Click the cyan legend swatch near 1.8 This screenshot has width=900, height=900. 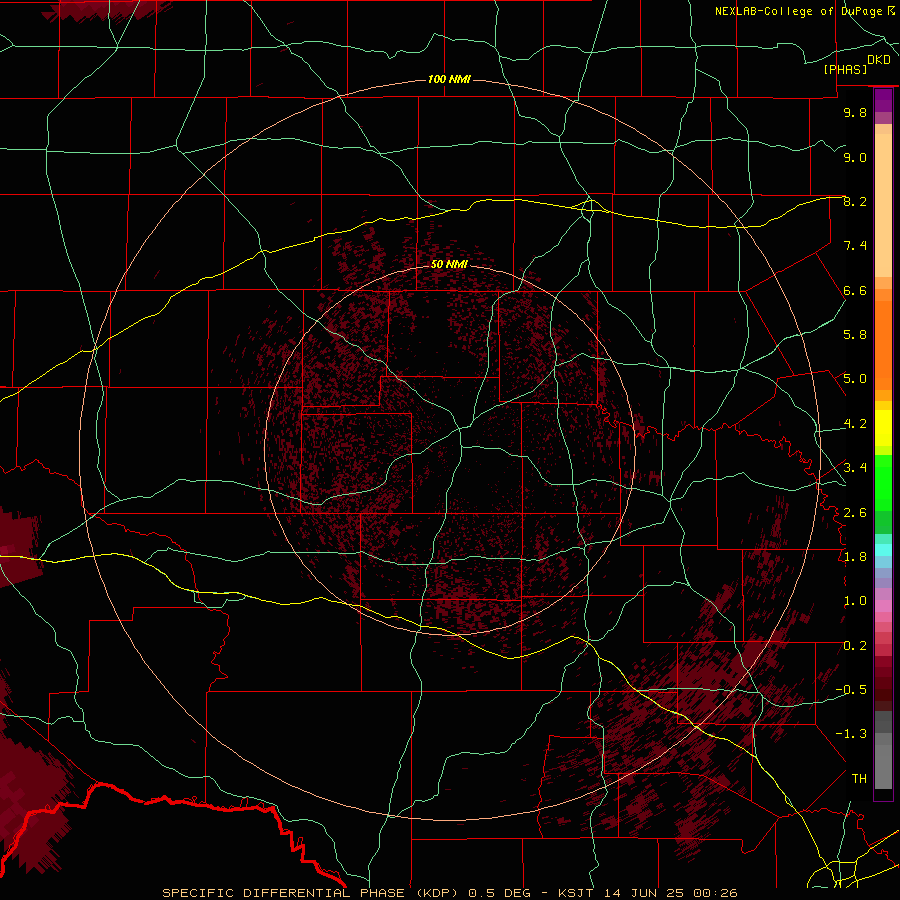click(883, 550)
